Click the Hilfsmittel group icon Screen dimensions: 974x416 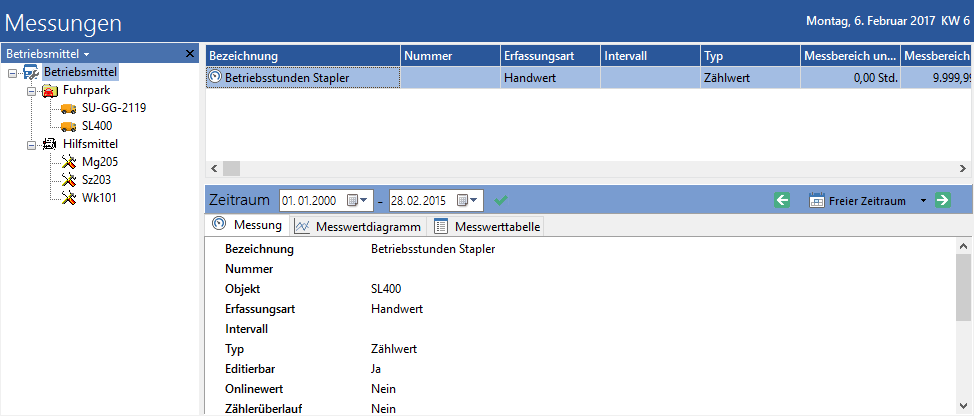(50, 145)
